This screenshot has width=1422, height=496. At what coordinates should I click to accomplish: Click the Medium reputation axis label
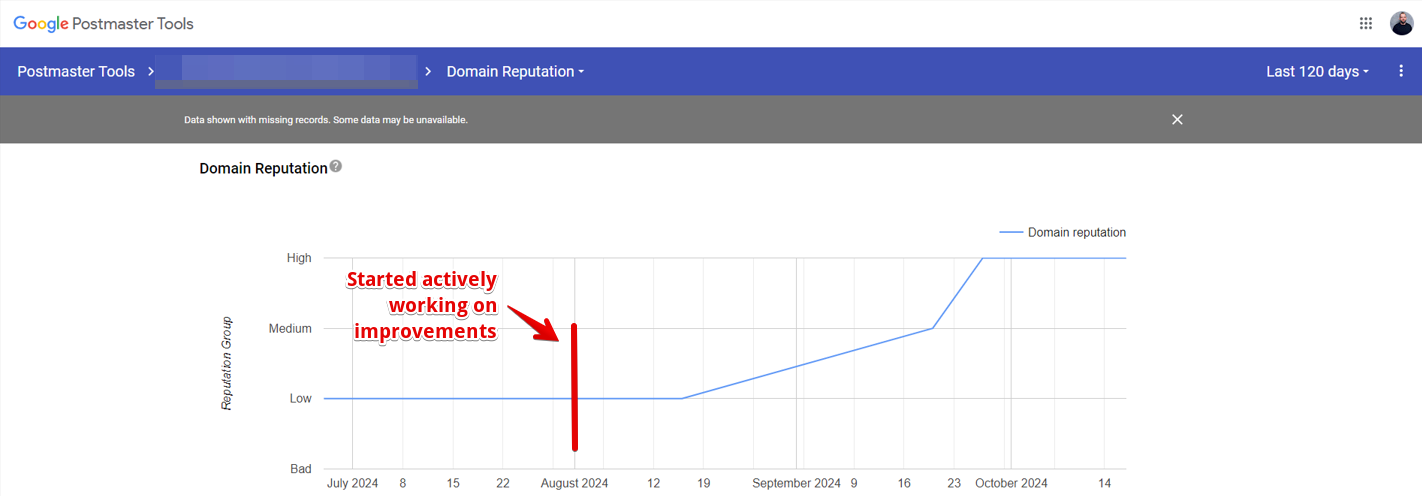(290, 328)
